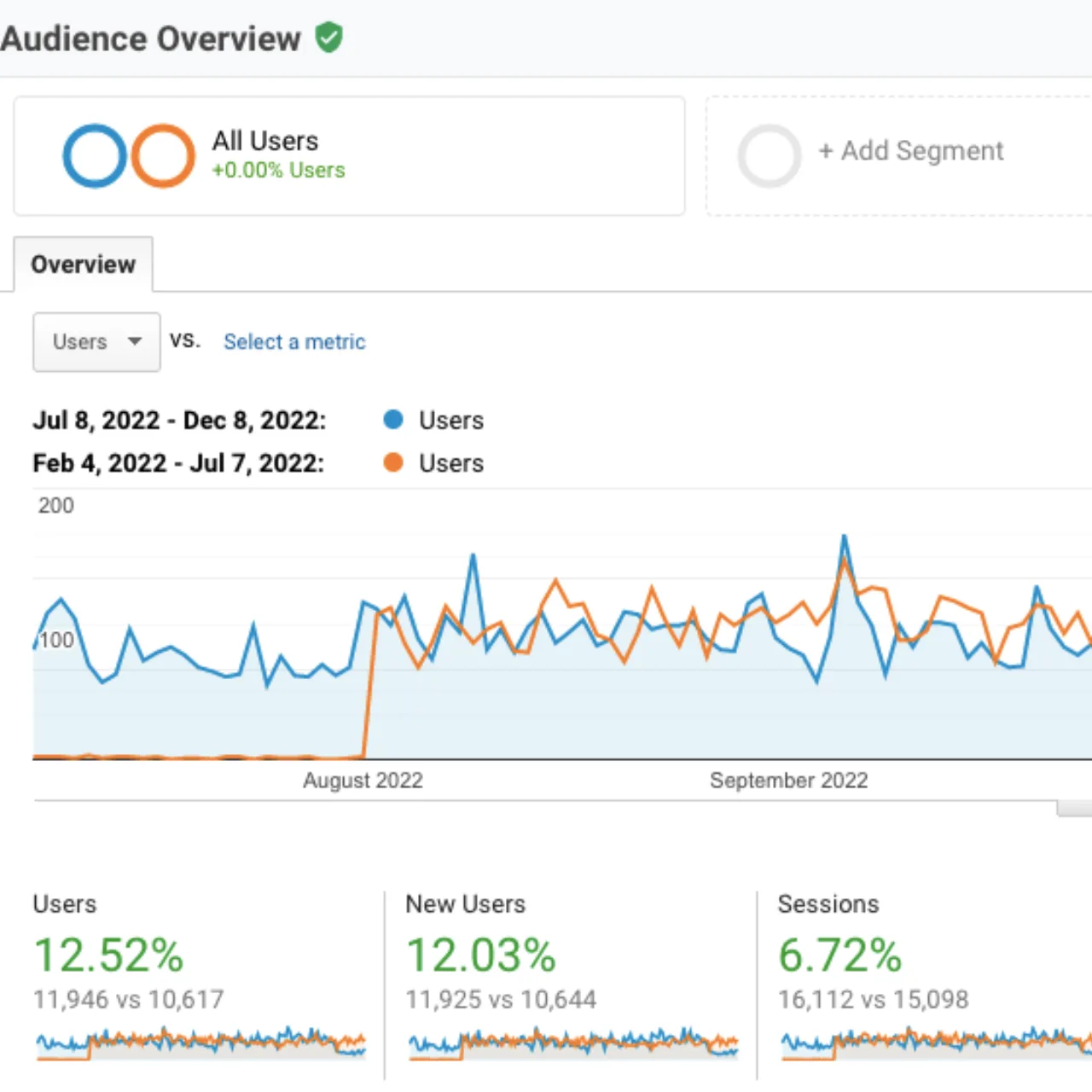Click blue Users legend dot
1092x1092 pixels.
[x=393, y=420]
